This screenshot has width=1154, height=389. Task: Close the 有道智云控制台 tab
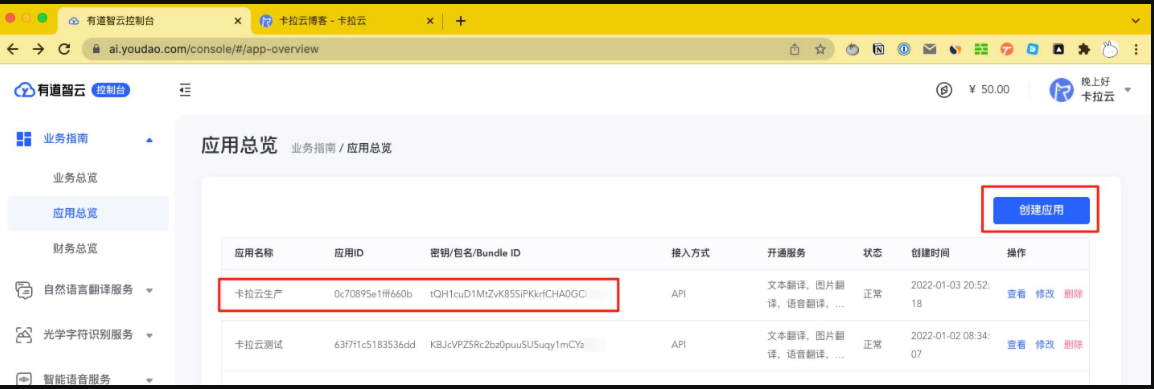coord(237,21)
